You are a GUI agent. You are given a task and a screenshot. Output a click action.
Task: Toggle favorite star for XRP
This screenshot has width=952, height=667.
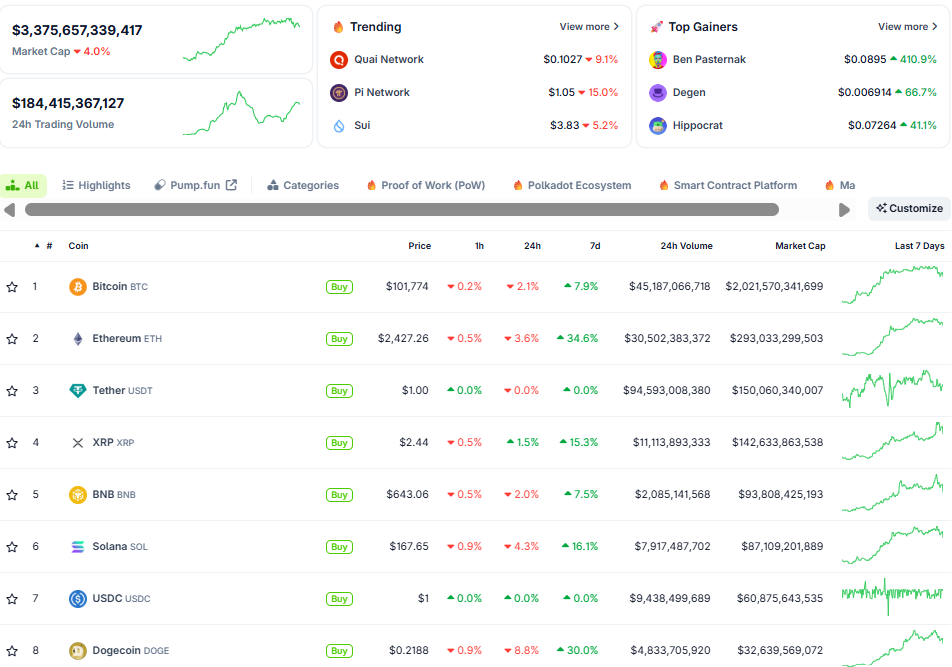12,443
